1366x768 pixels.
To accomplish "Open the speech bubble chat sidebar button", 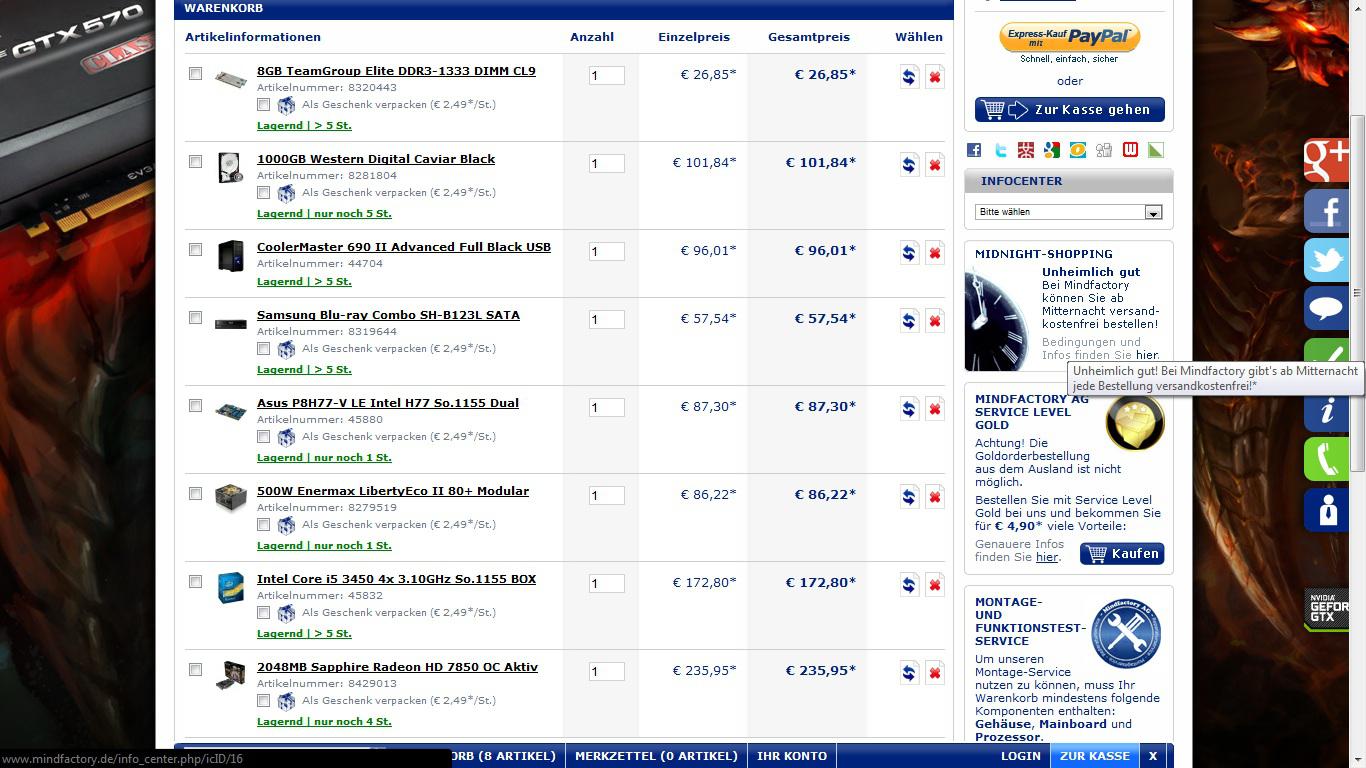I will 1327,308.
